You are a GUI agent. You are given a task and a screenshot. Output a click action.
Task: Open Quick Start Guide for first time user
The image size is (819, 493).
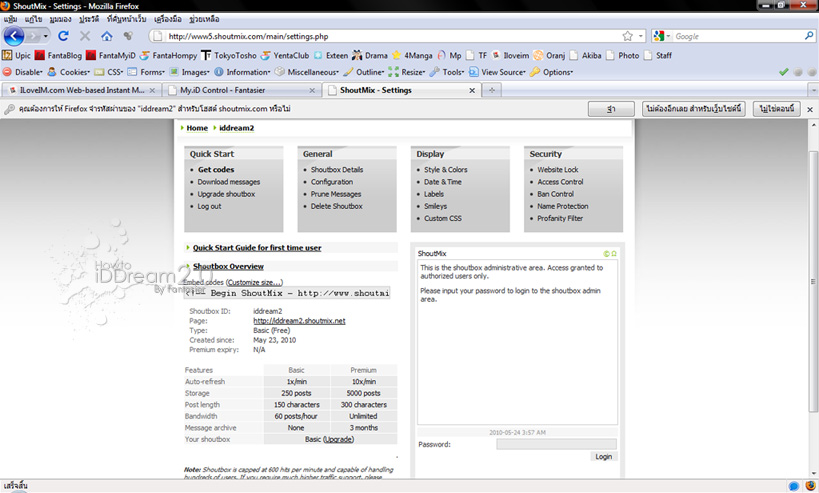click(x=257, y=248)
